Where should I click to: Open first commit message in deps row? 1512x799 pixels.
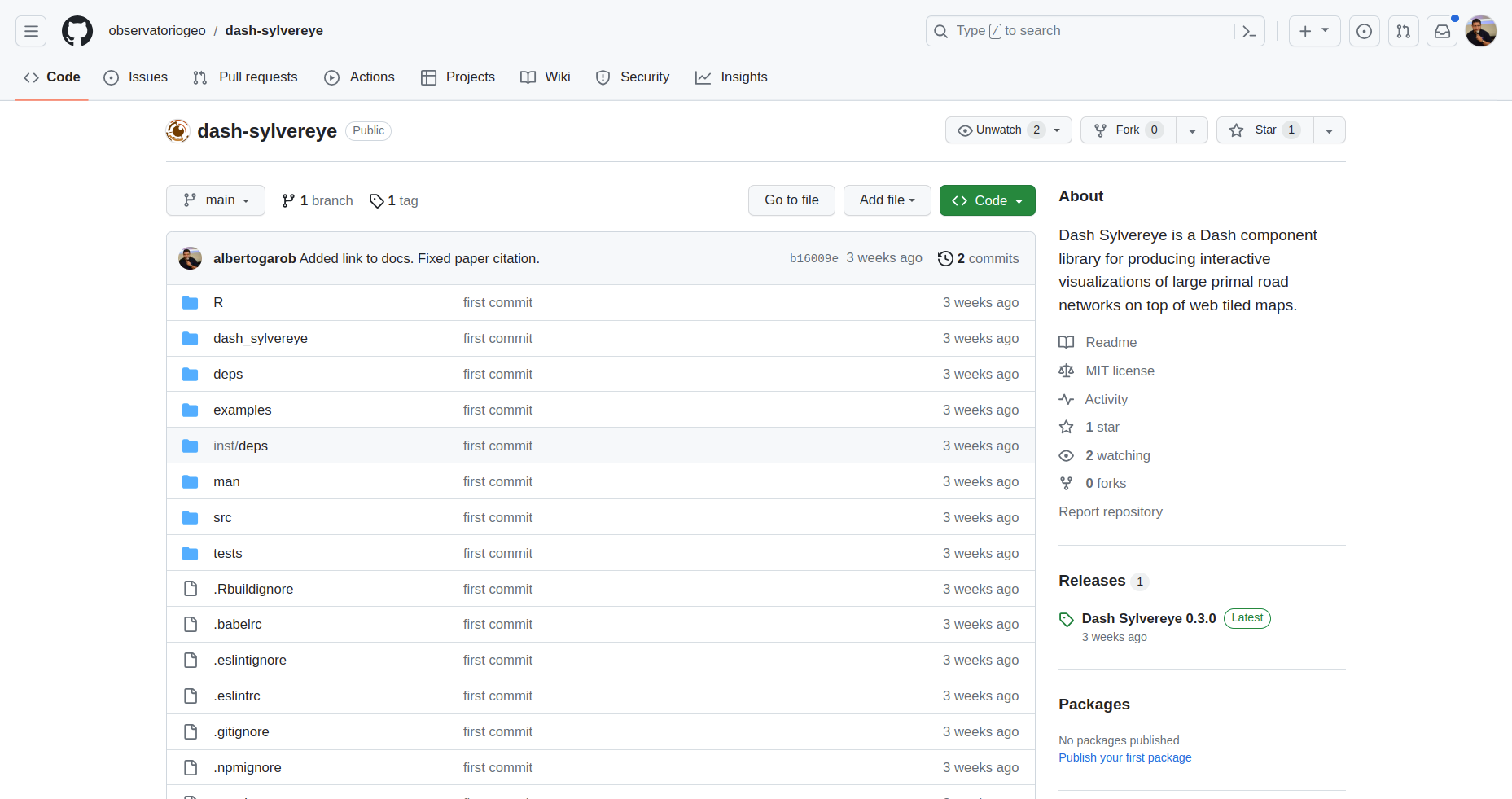click(x=497, y=375)
